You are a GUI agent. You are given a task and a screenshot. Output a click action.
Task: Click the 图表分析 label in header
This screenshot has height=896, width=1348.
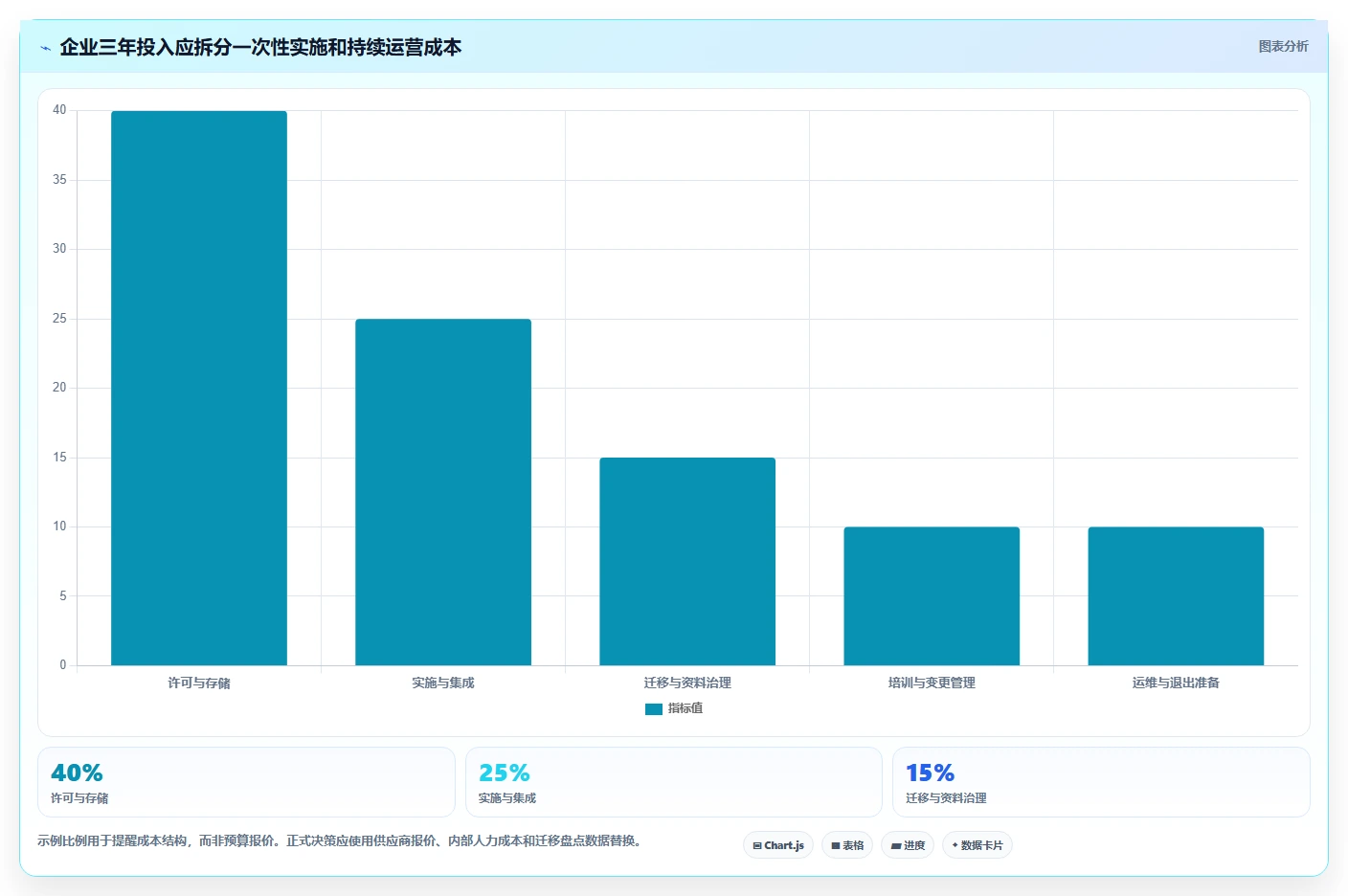pos(1283,46)
